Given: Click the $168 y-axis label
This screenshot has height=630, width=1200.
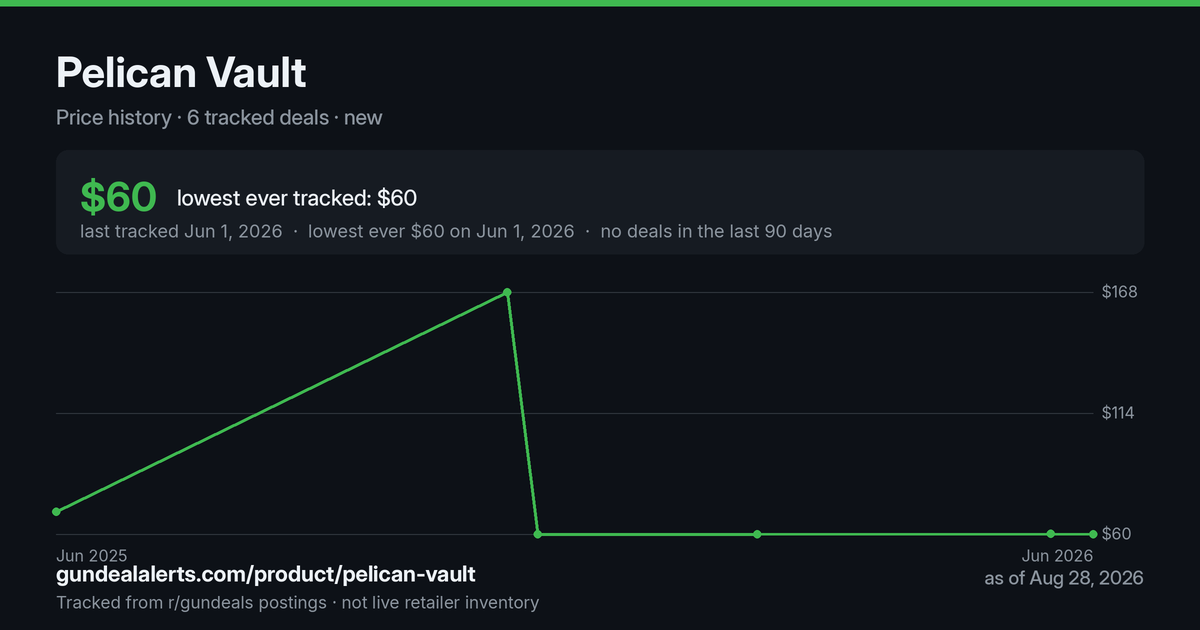Looking at the screenshot, I should tap(1119, 292).
